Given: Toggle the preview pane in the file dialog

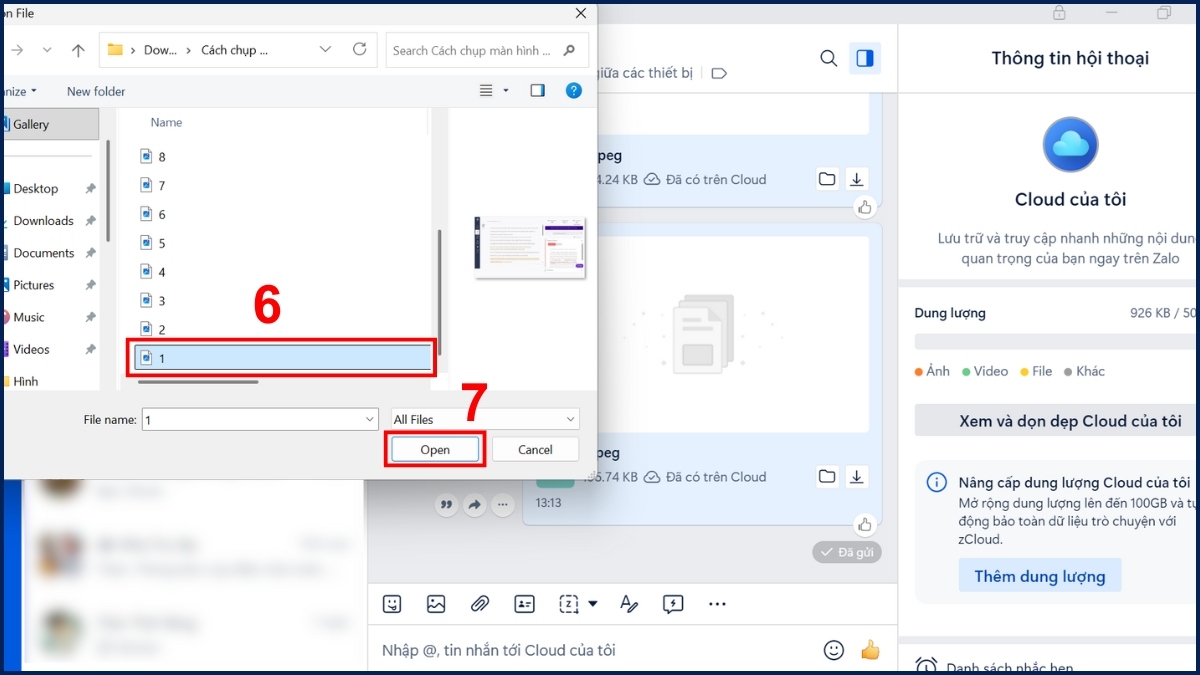Looking at the screenshot, I should [x=537, y=90].
